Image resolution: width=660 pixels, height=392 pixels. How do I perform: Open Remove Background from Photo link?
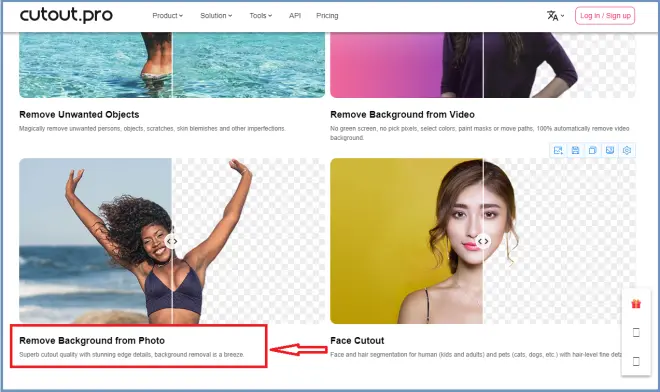click(92, 341)
